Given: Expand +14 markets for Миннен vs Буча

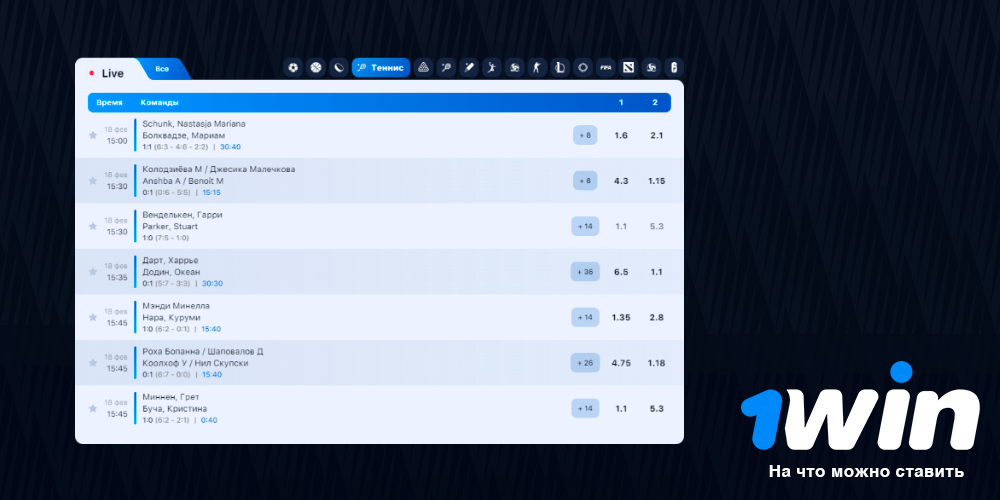Looking at the screenshot, I should pyautogui.click(x=585, y=408).
